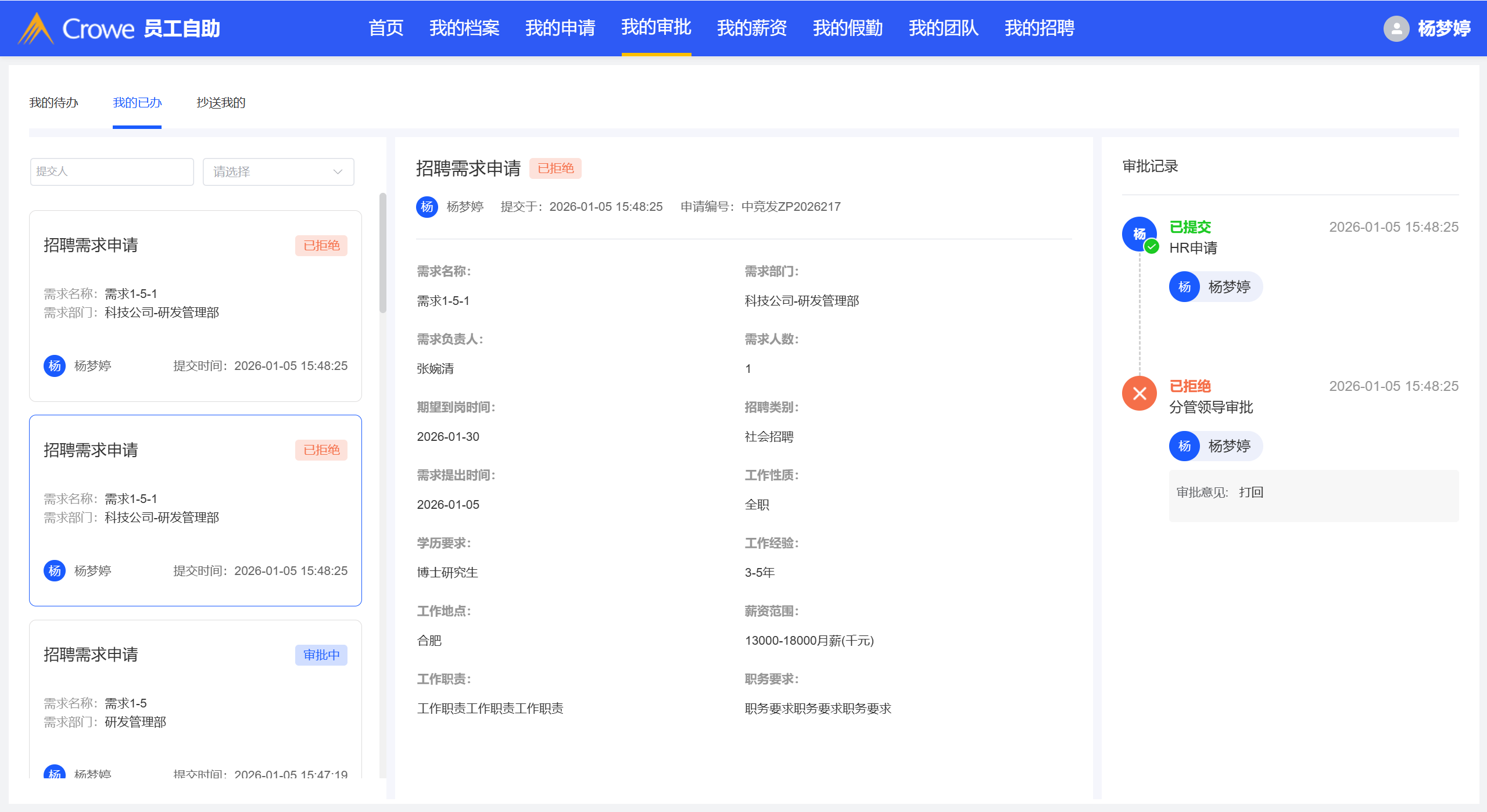Click submitter avatar in first request card

[55, 366]
